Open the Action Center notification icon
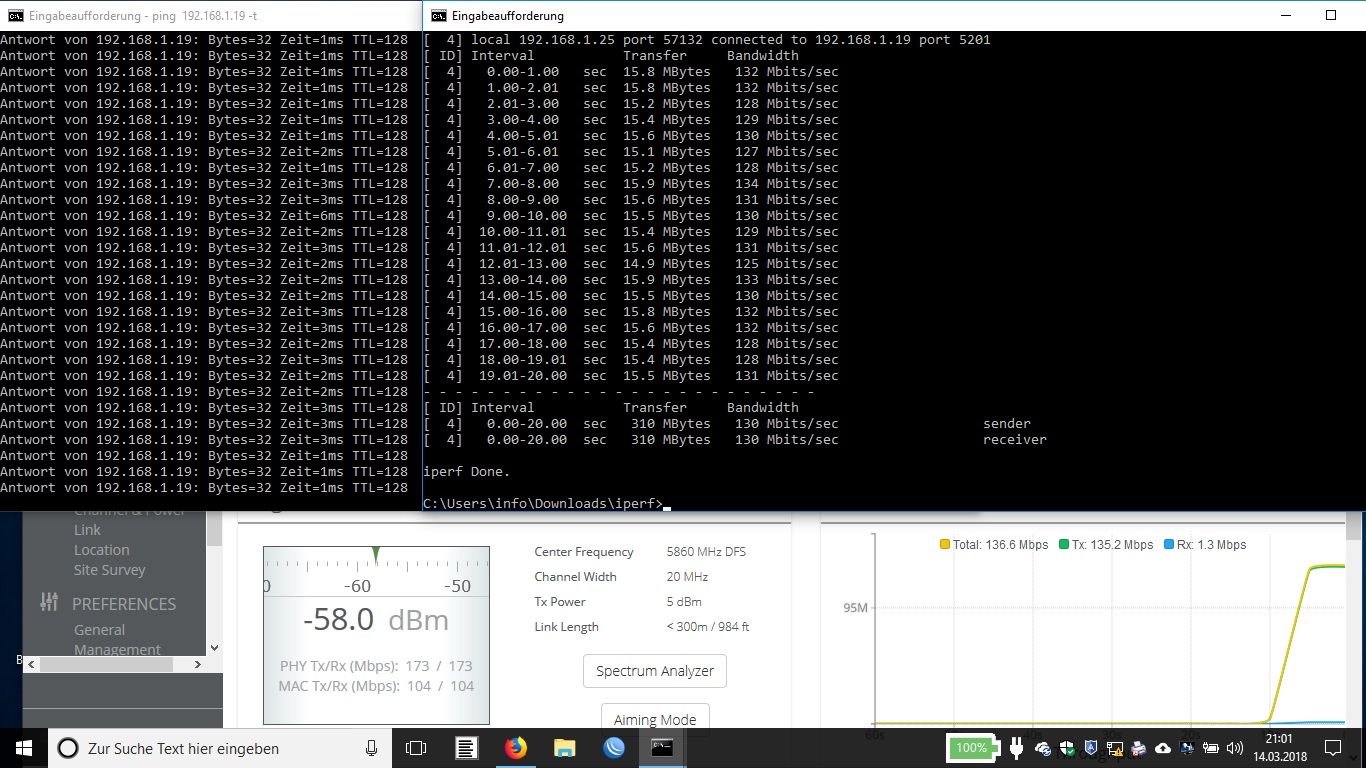The image size is (1366, 768). click(x=1332, y=748)
